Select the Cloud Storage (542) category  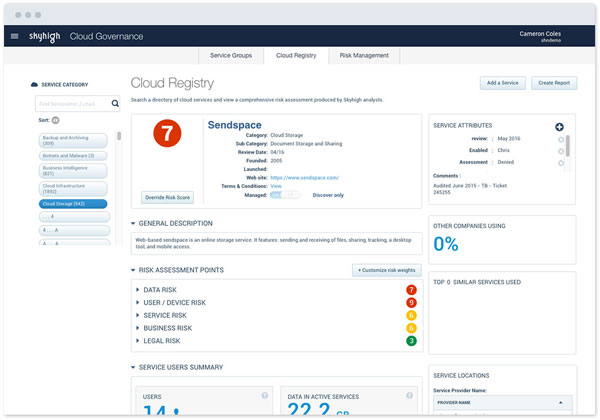(73, 204)
